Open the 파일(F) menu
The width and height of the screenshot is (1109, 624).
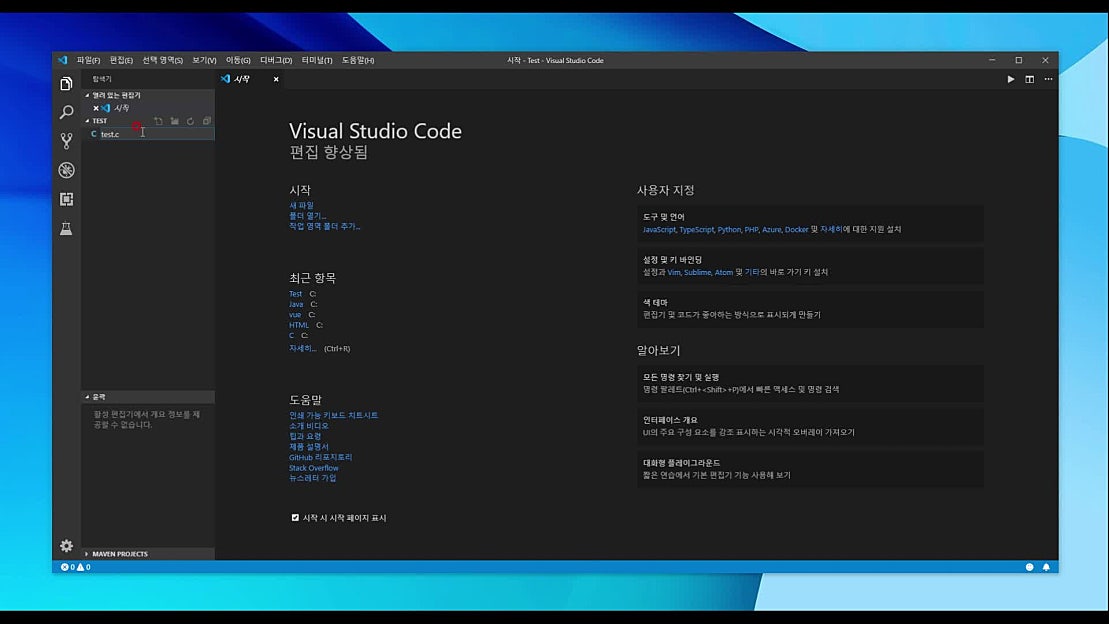coord(91,60)
